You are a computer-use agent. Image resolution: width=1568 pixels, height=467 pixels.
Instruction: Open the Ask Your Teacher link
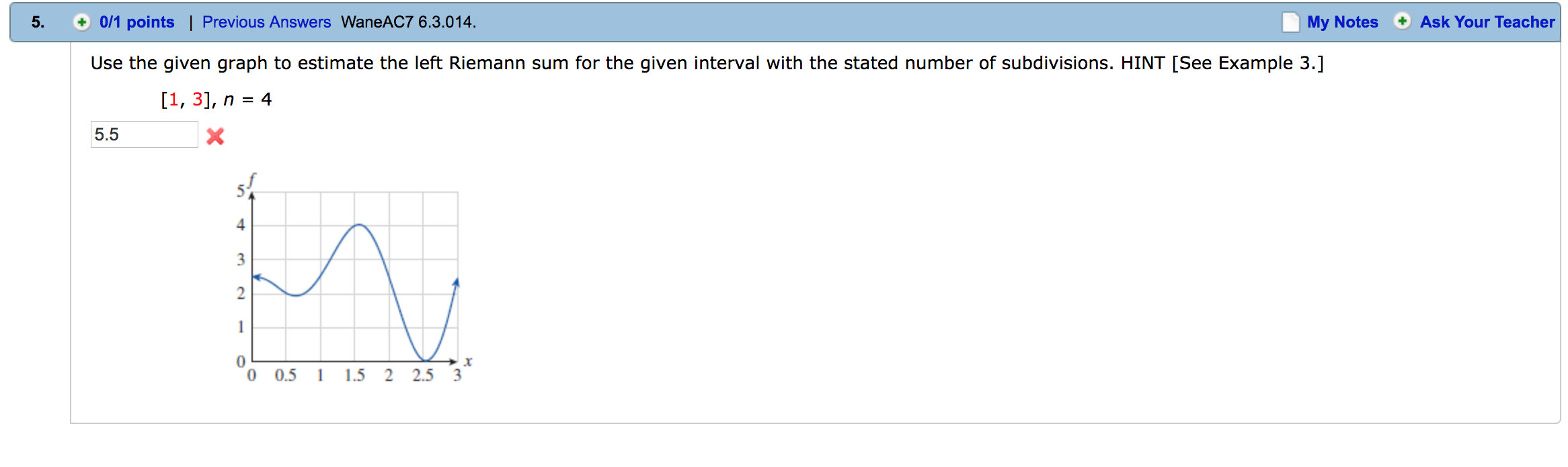(x=1487, y=22)
